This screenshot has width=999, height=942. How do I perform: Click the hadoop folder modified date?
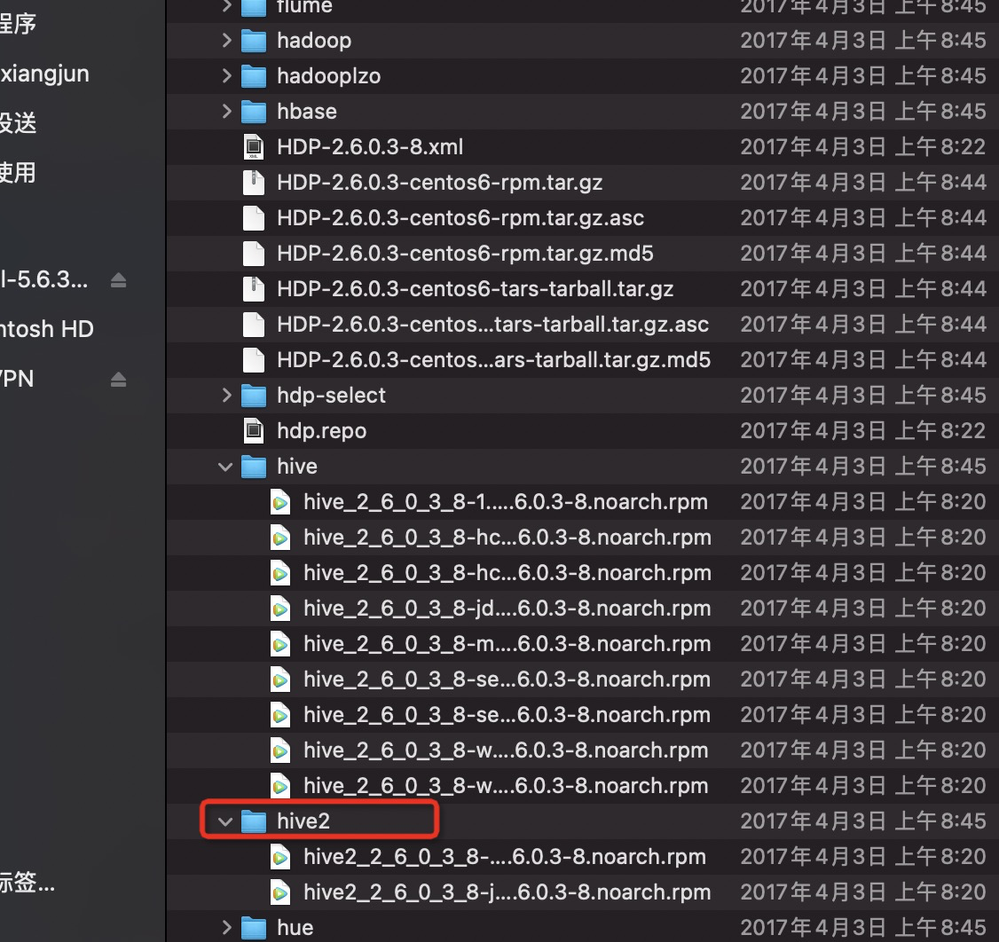pos(863,41)
